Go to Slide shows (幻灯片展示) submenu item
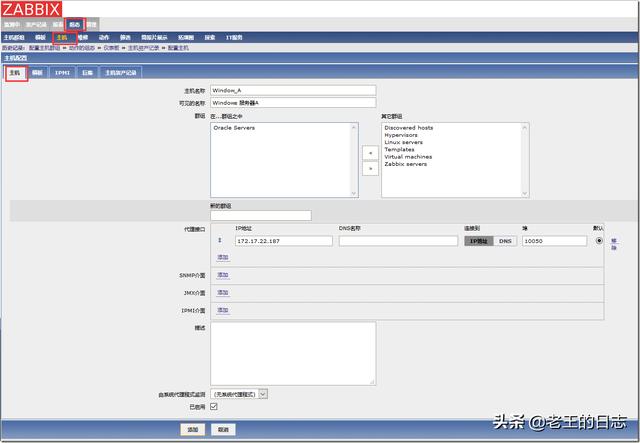This screenshot has height=443, width=640. [154, 38]
